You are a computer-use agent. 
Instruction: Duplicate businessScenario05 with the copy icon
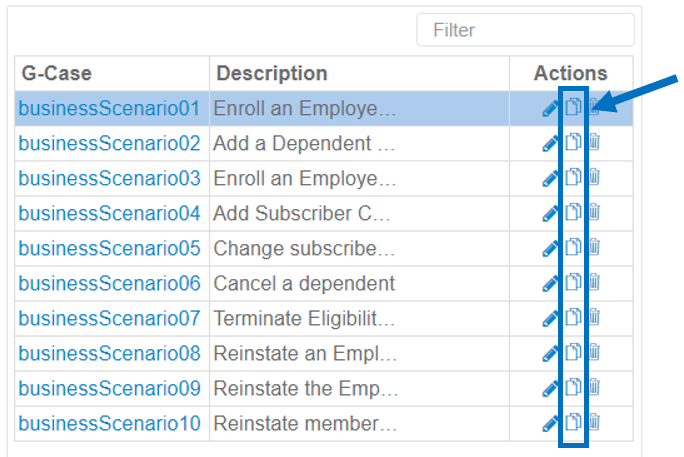click(x=573, y=248)
